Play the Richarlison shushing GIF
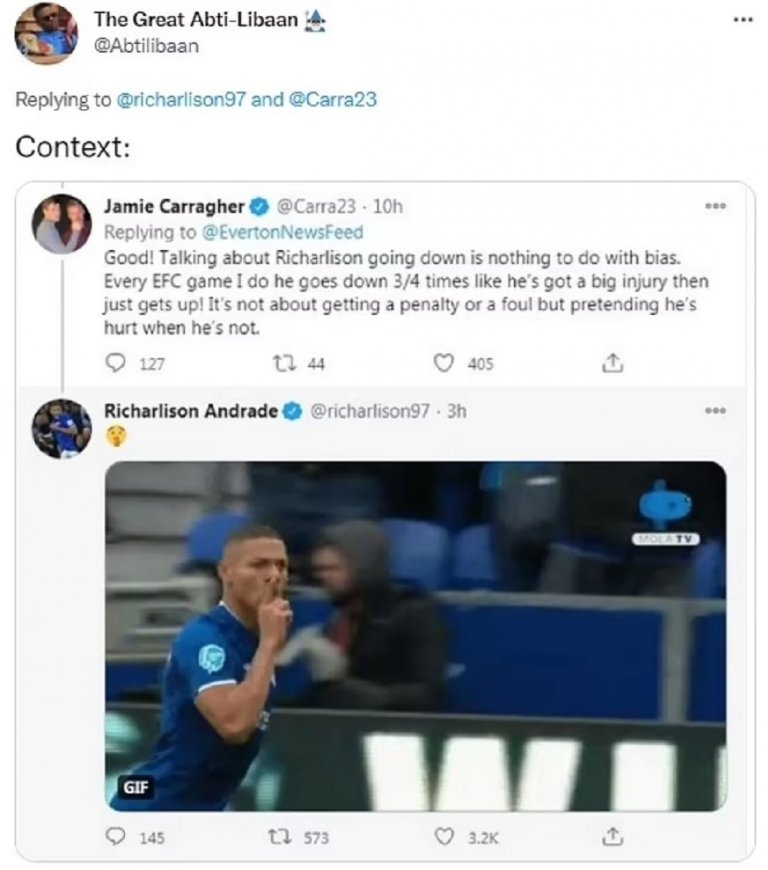The height and width of the screenshot is (870, 768). point(415,635)
